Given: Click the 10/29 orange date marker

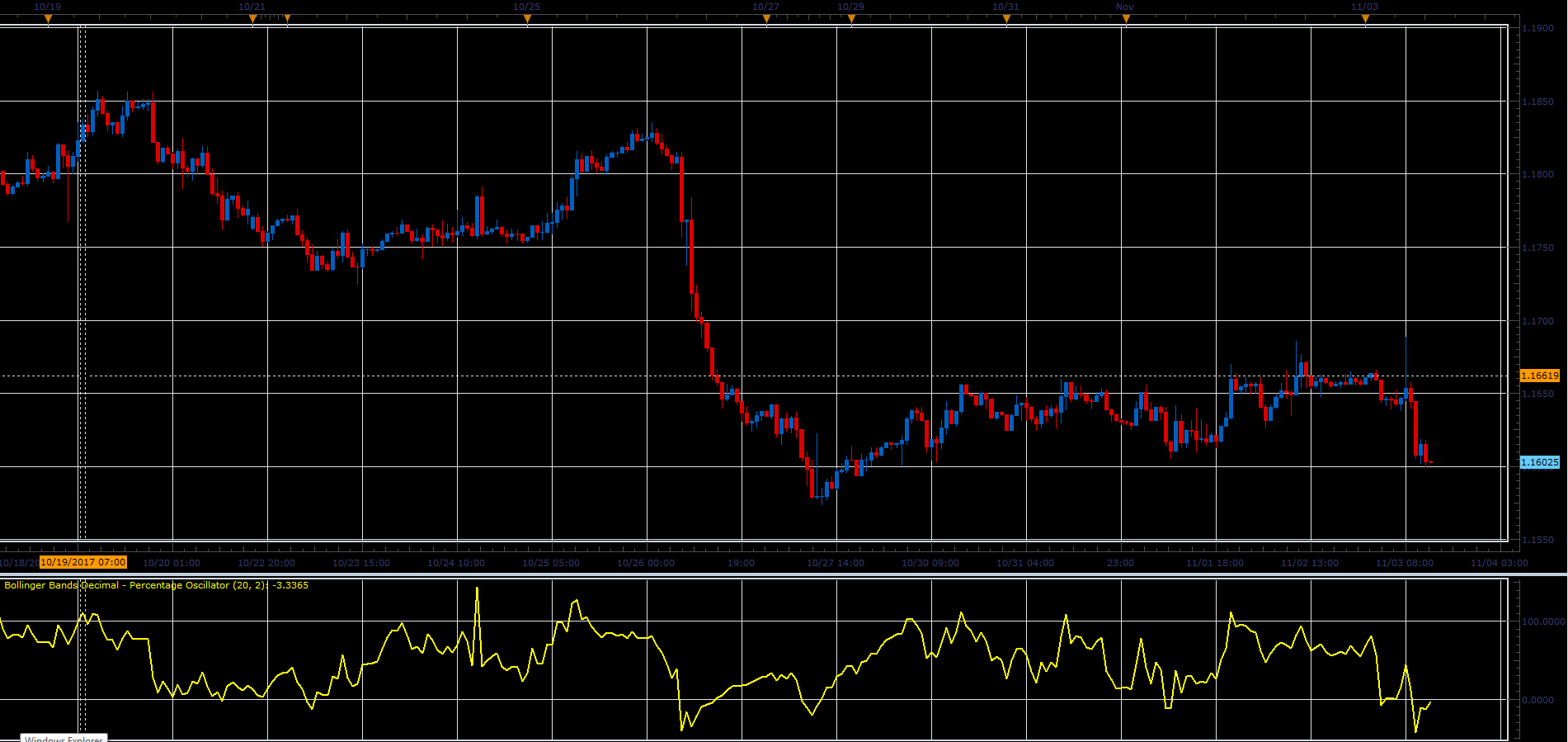Looking at the screenshot, I should [851, 18].
